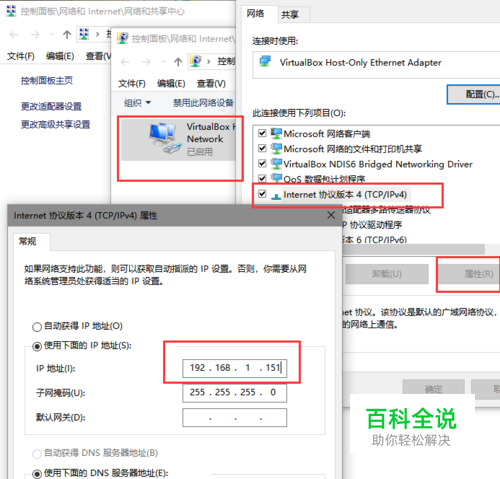Open recent locations dropdown in Sharing Center window

(52, 34)
